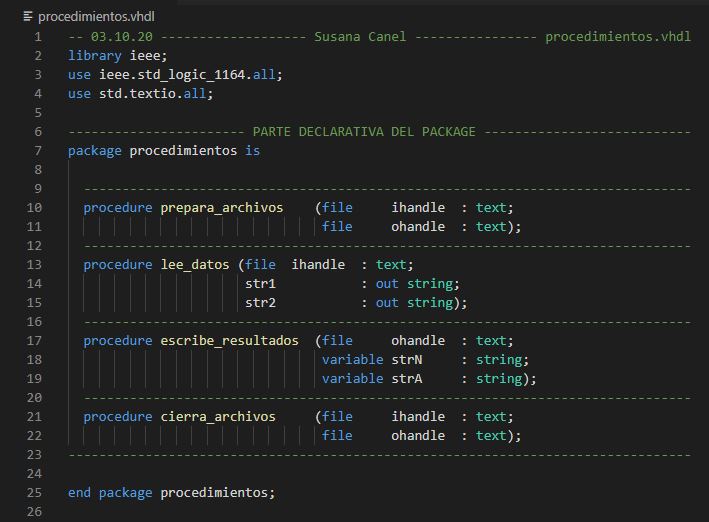
Task: Click the escribe_resultados procedure name
Action: coord(229,341)
